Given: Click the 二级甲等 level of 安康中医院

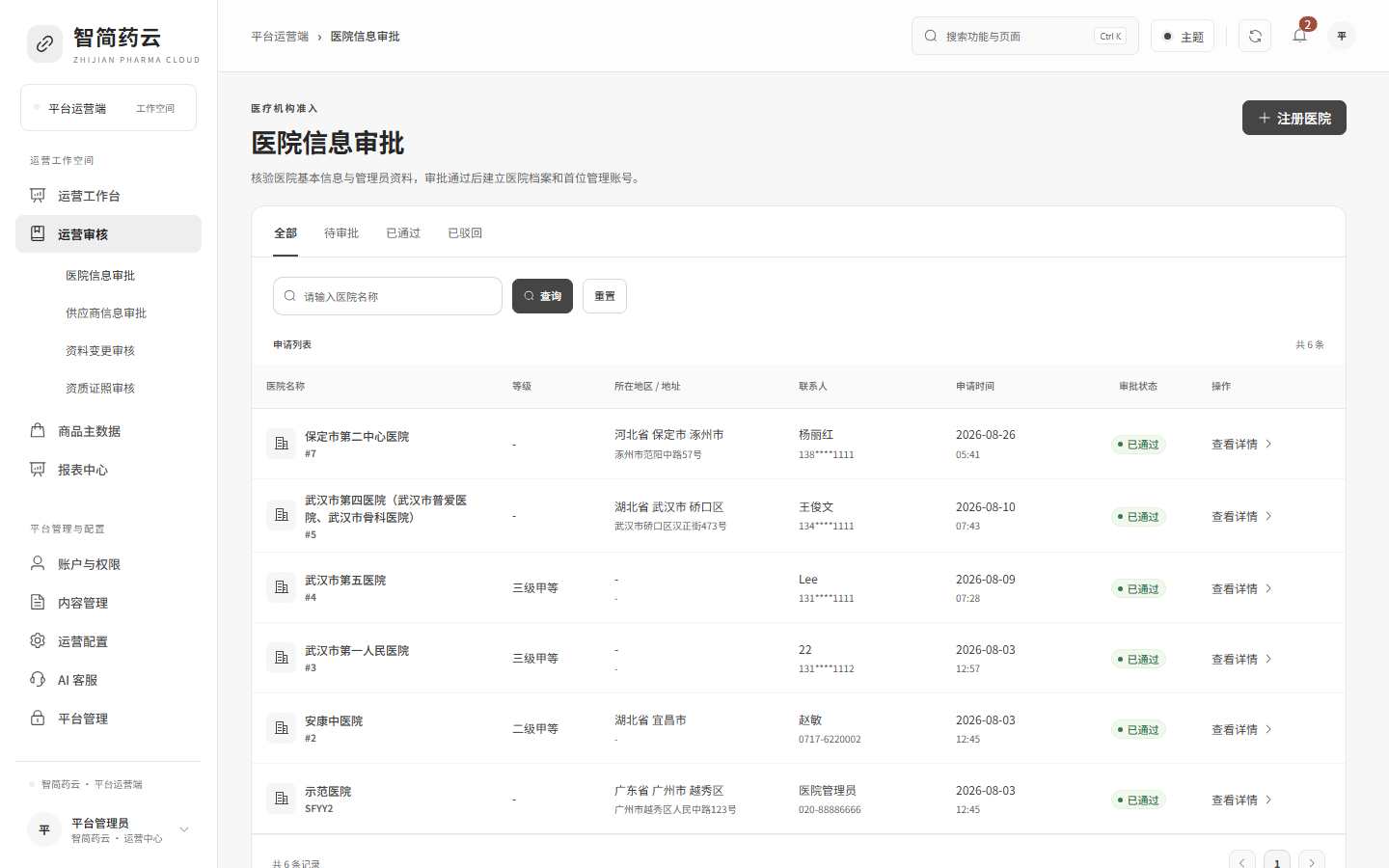Looking at the screenshot, I should [x=535, y=729].
